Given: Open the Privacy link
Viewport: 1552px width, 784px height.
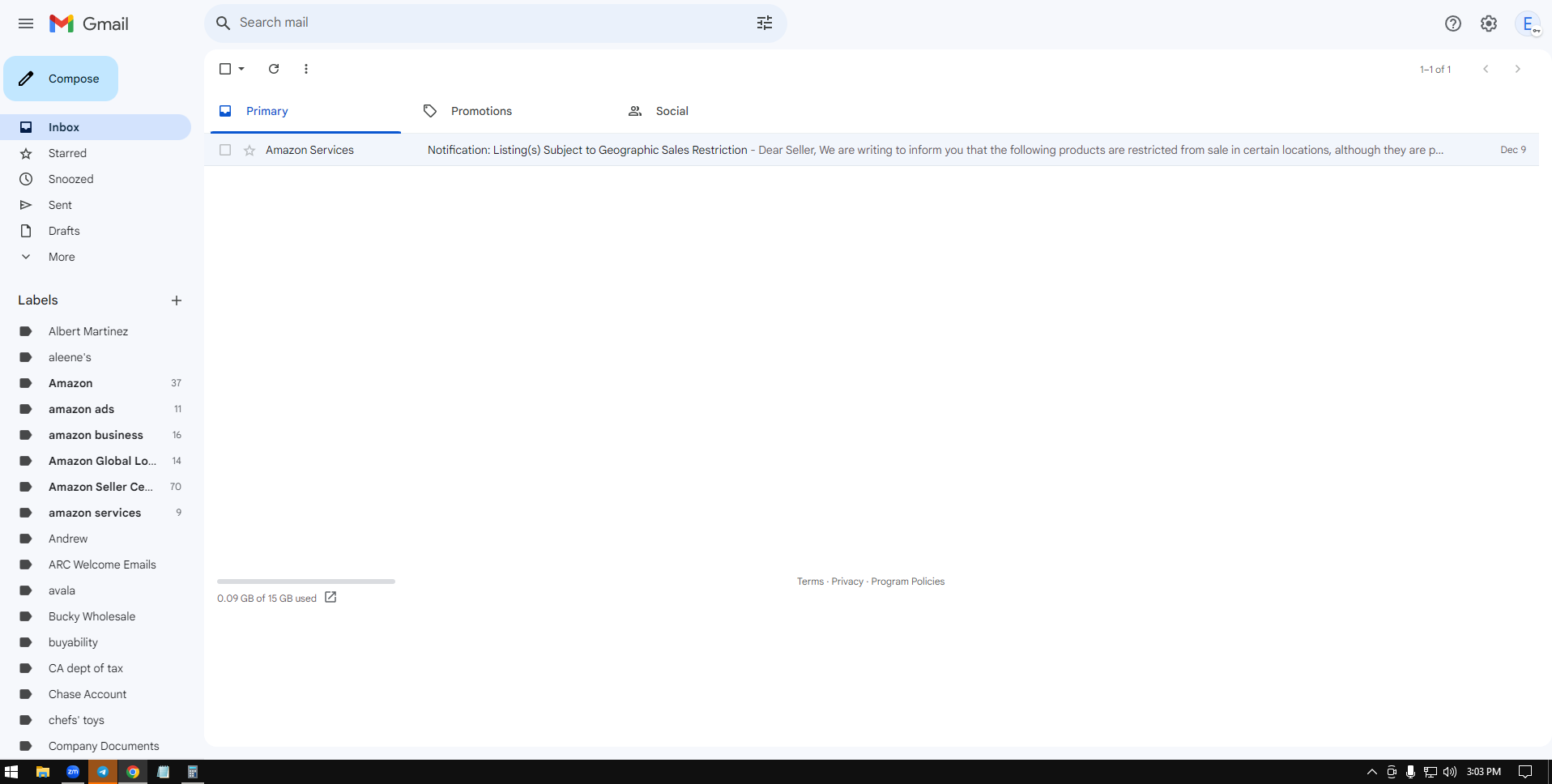Looking at the screenshot, I should coord(847,582).
